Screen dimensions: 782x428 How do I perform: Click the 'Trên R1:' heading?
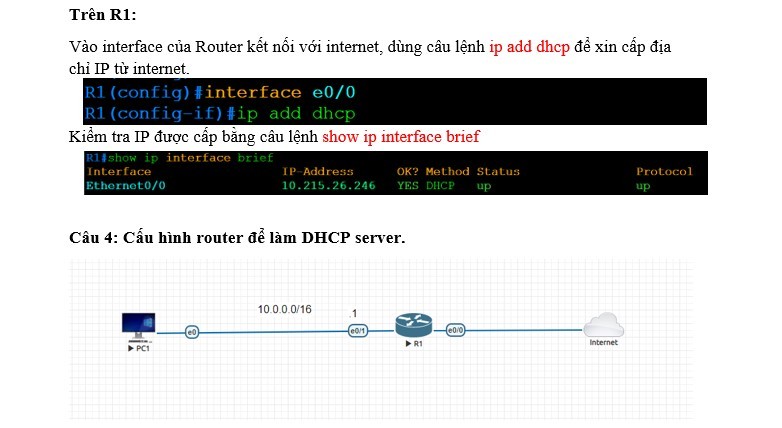click(103, 15)
